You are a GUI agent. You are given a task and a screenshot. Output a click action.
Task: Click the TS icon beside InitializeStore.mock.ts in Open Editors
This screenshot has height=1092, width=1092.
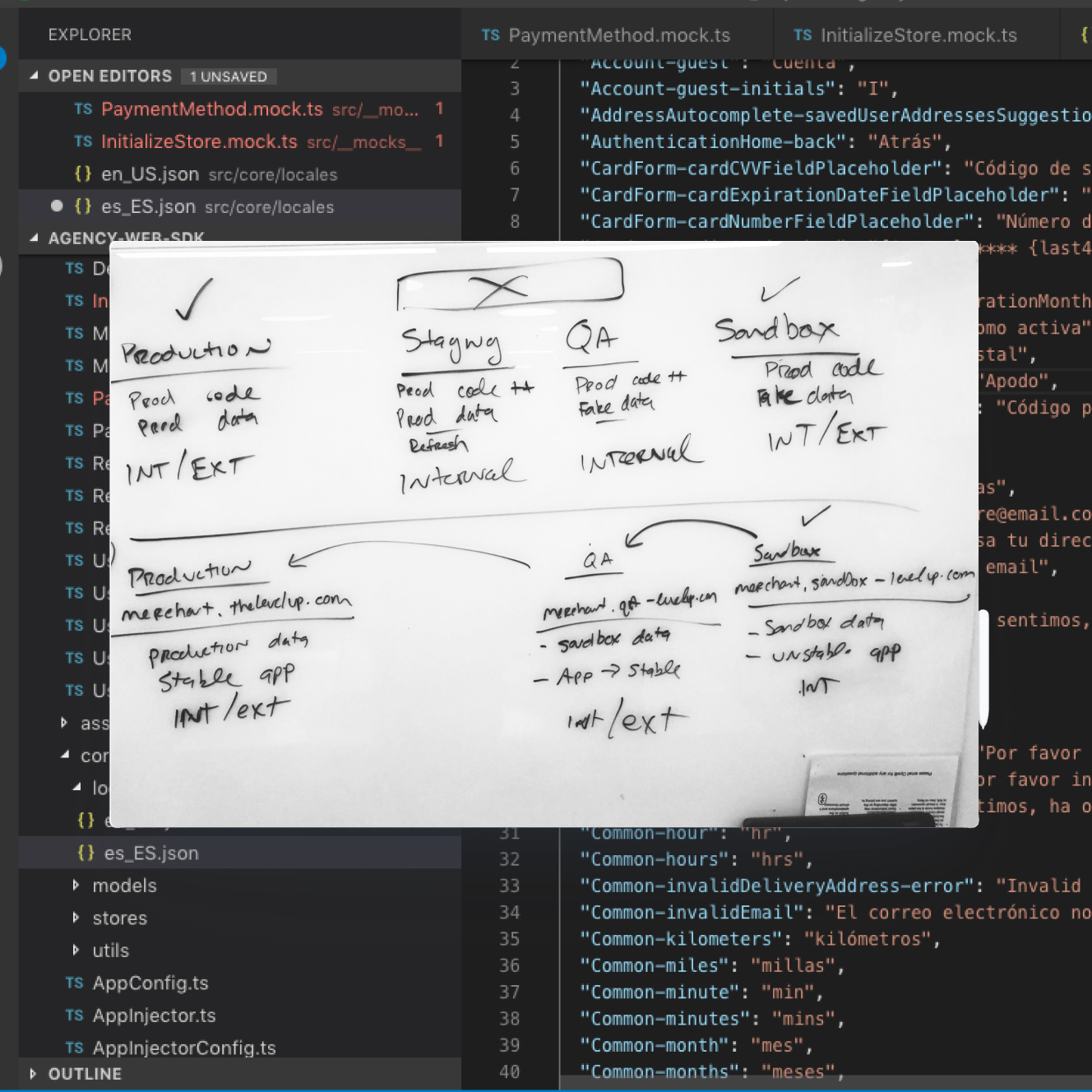pos(82,141)
